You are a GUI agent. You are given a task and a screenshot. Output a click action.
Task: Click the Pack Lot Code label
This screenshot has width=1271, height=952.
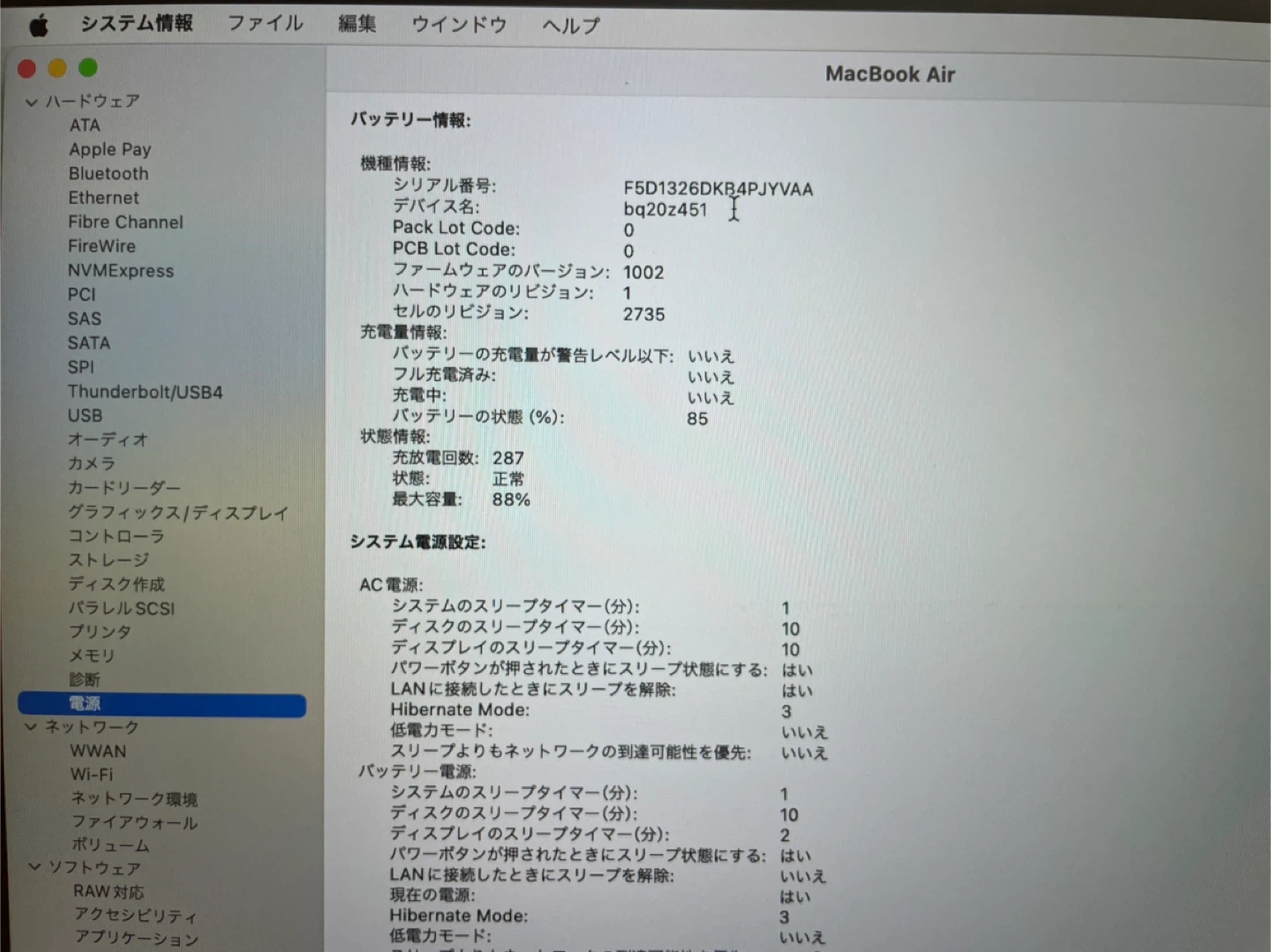click(x=456, y=229)
